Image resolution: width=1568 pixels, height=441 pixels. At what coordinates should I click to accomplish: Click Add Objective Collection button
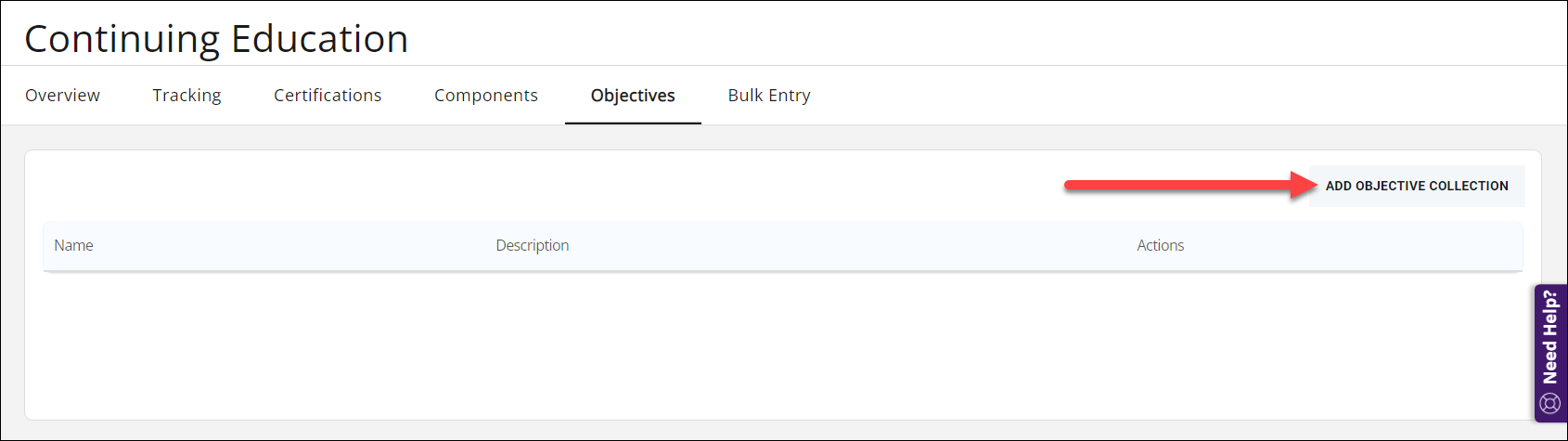pyautogui.click(x=1417, y=186)
